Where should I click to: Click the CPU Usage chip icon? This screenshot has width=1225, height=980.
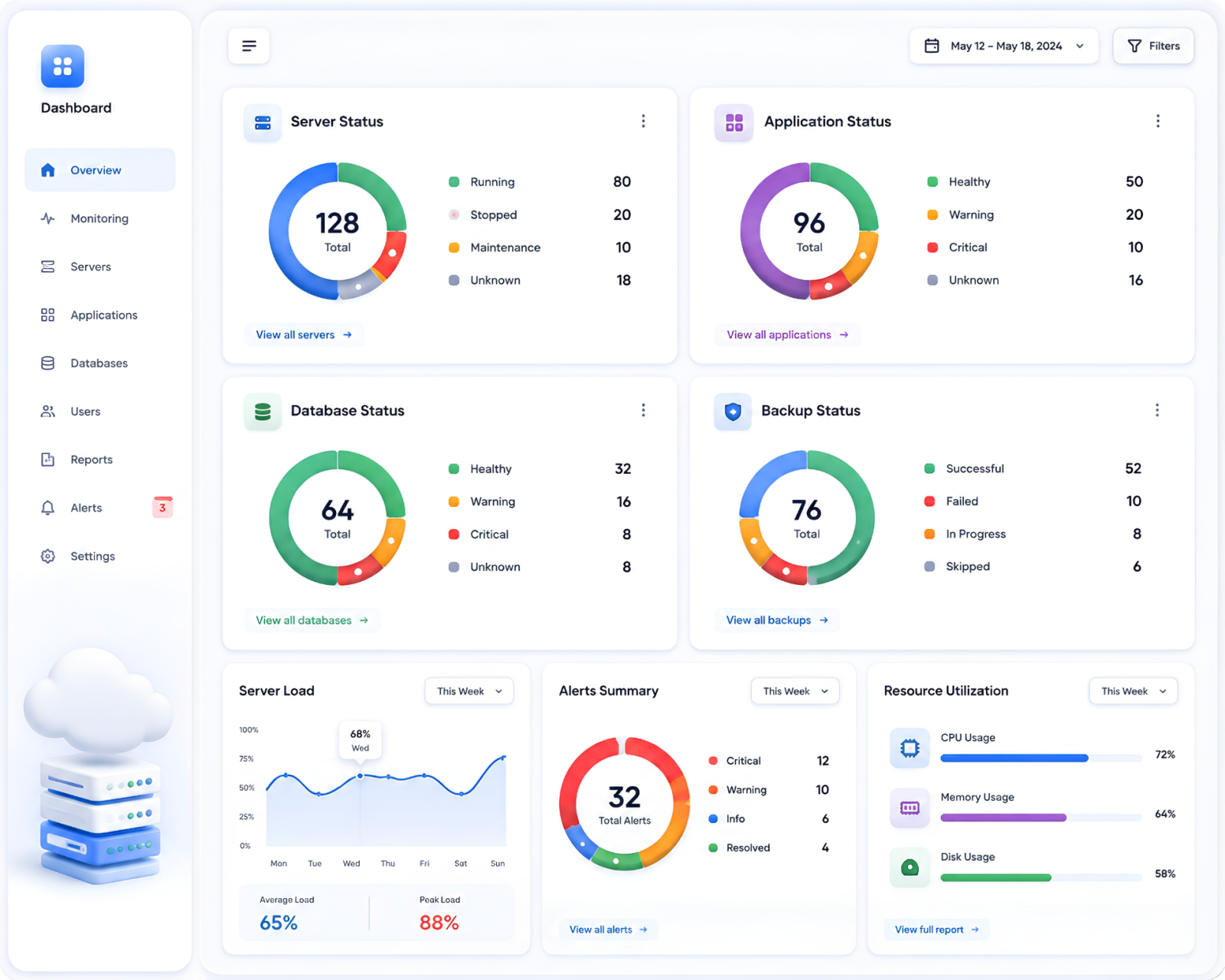[910, 748]
